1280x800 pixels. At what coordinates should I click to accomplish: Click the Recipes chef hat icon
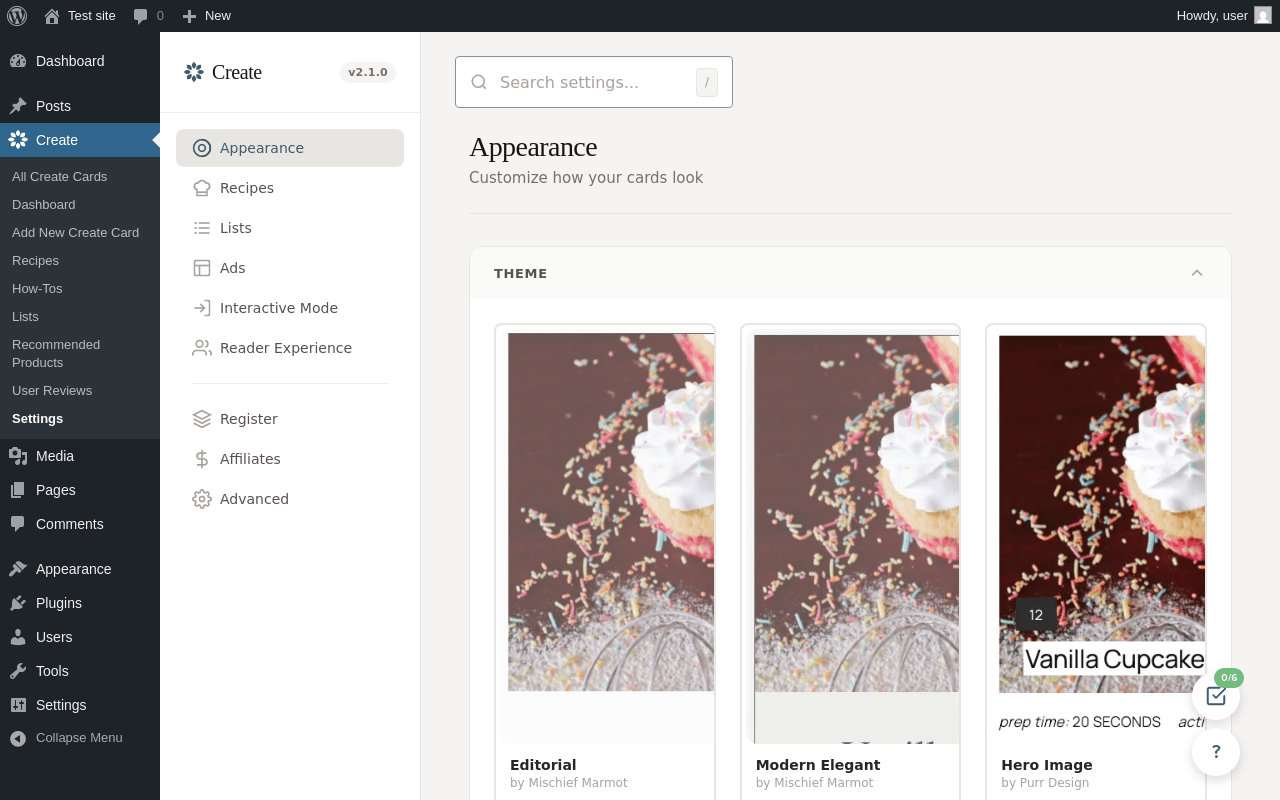(202, 188)
